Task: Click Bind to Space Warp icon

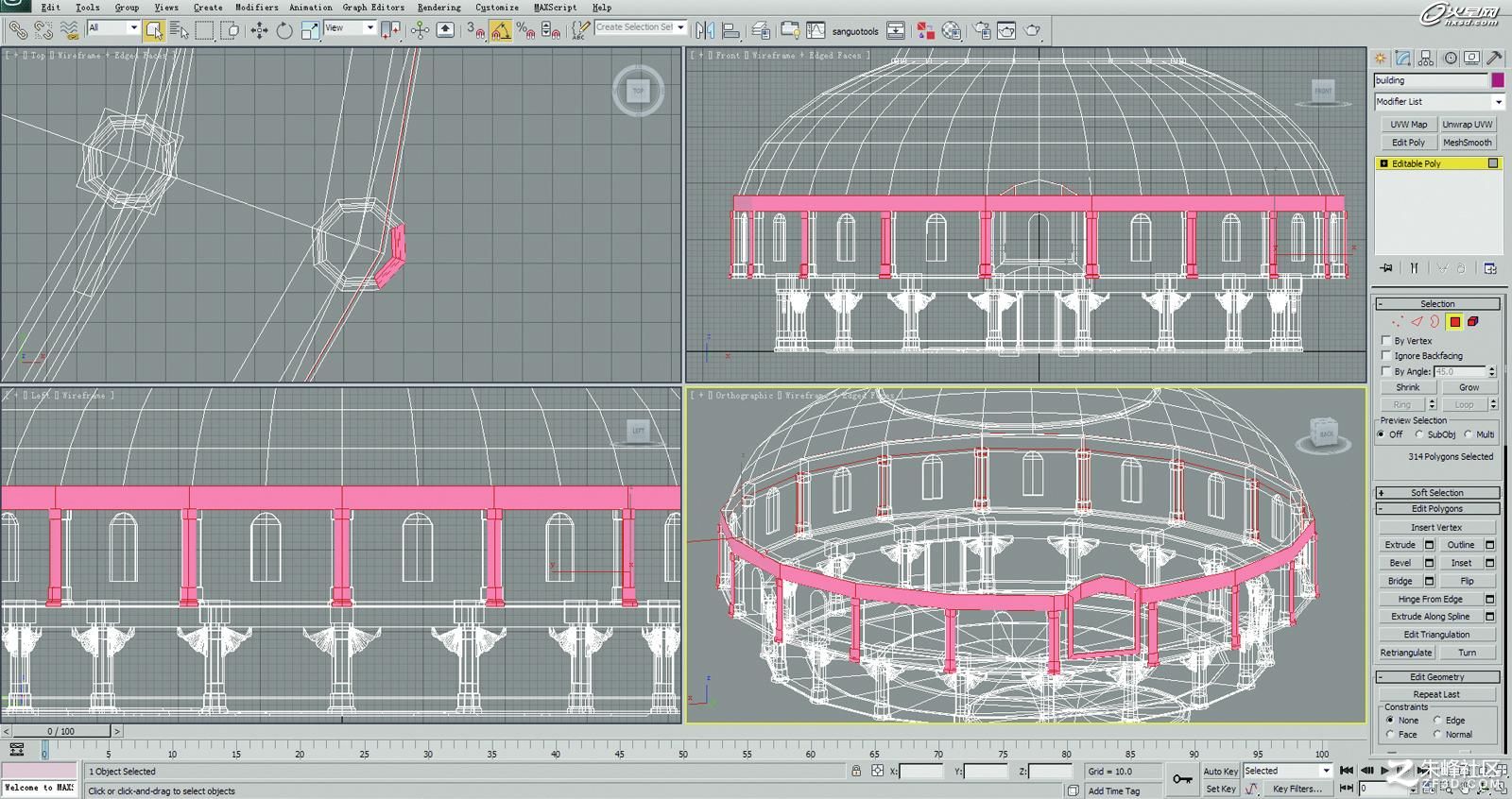Action: pos(68,30)
